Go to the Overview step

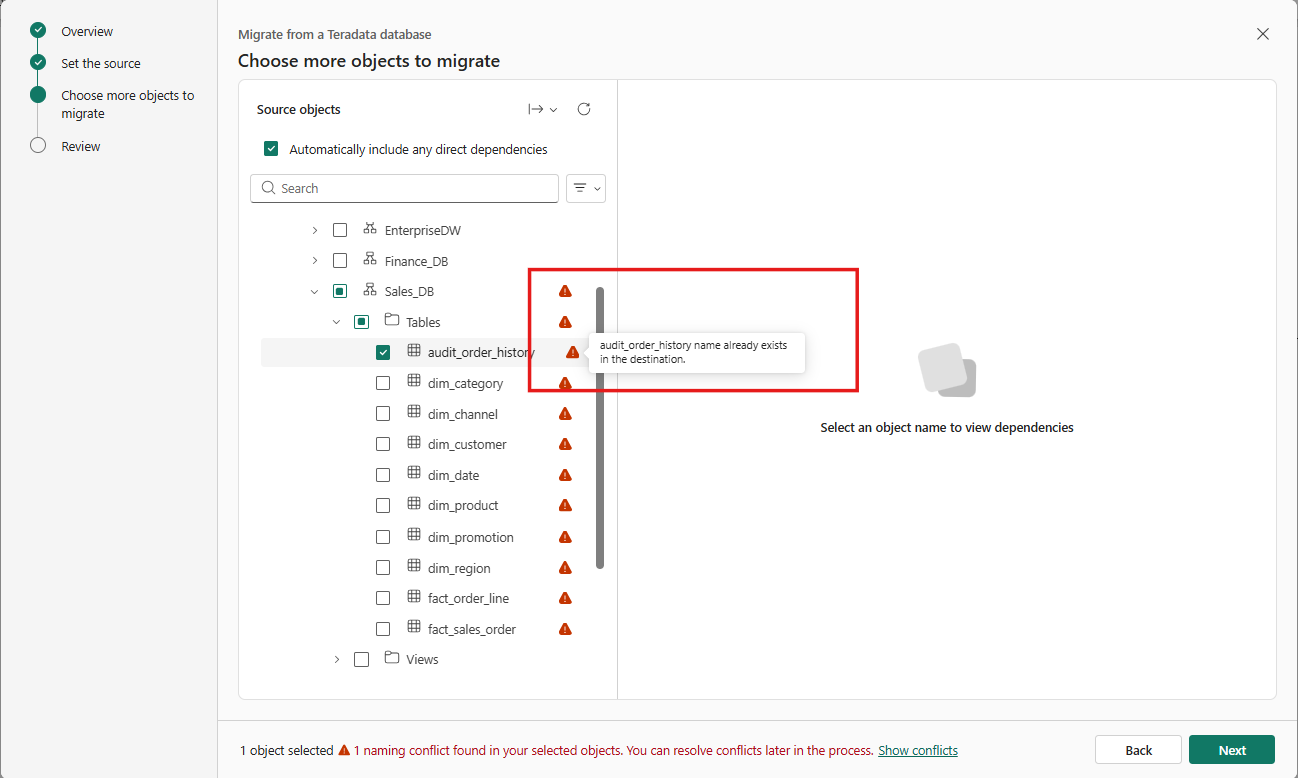87,31
